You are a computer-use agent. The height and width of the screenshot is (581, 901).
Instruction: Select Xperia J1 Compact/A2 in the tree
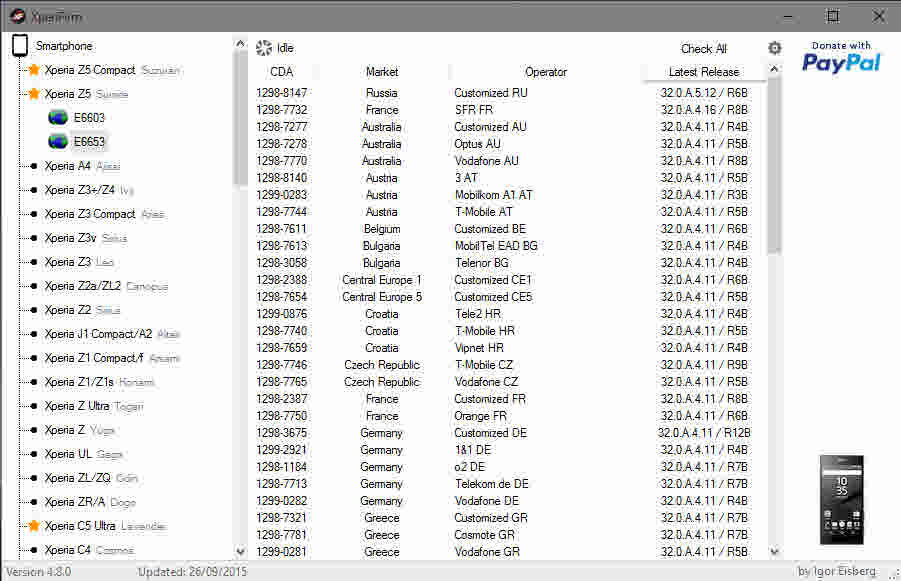pyautogui.click(x=99, y=334)
